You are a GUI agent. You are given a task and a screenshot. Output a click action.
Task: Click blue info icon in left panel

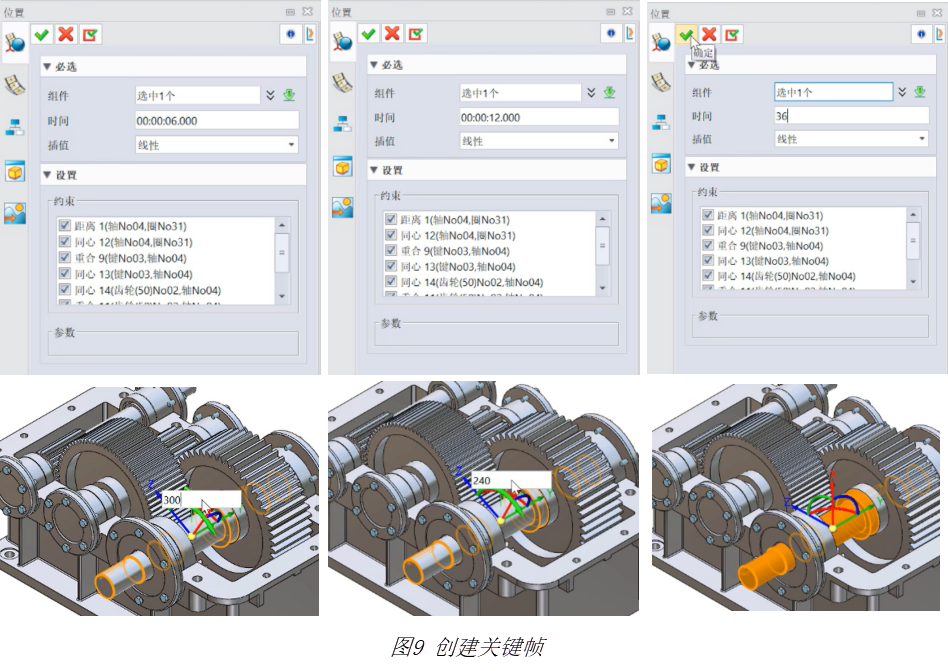[x=290, y=35]
